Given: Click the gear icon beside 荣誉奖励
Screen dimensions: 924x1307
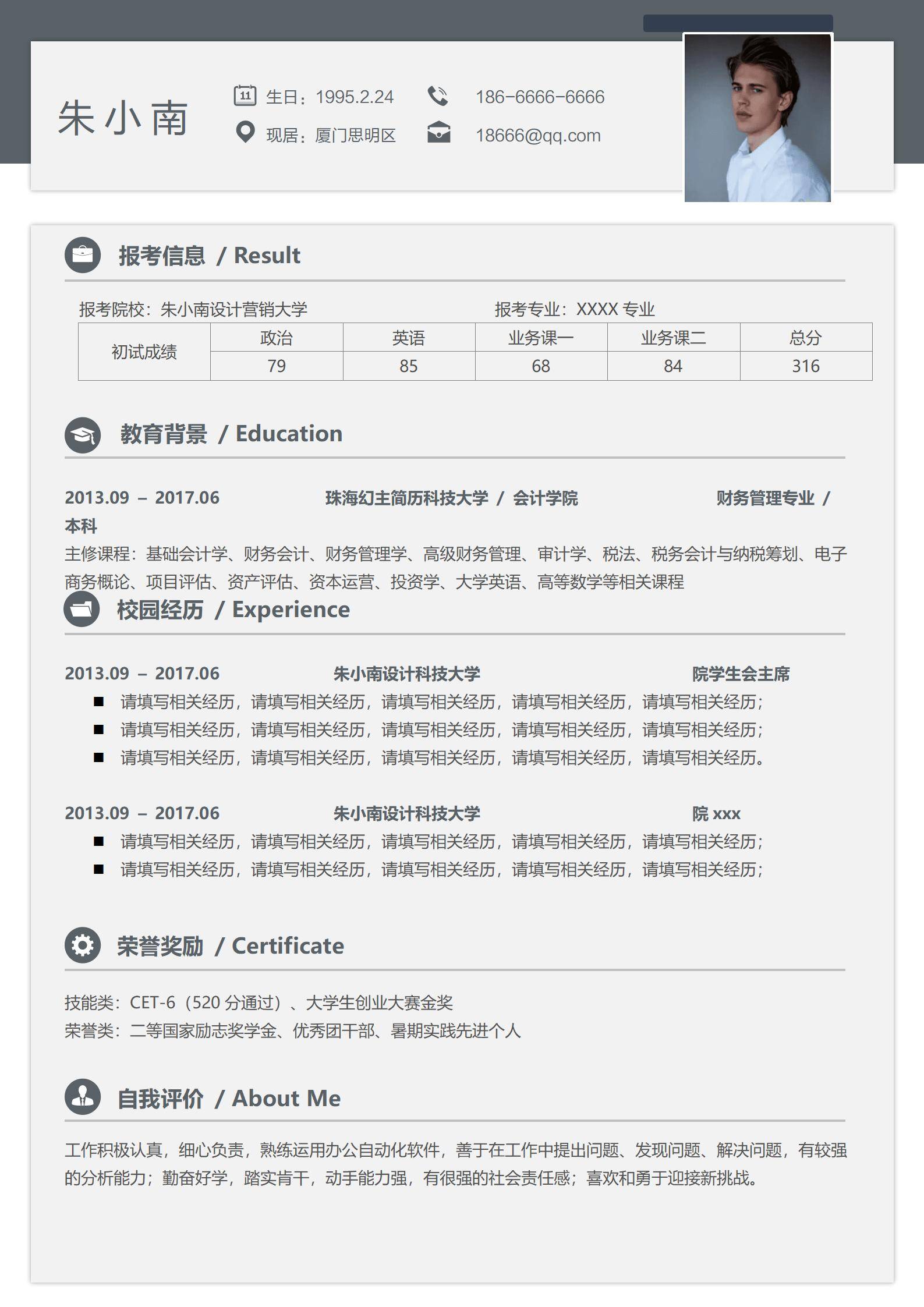Looking at the screenshot, I should click(x=83, y=945).
